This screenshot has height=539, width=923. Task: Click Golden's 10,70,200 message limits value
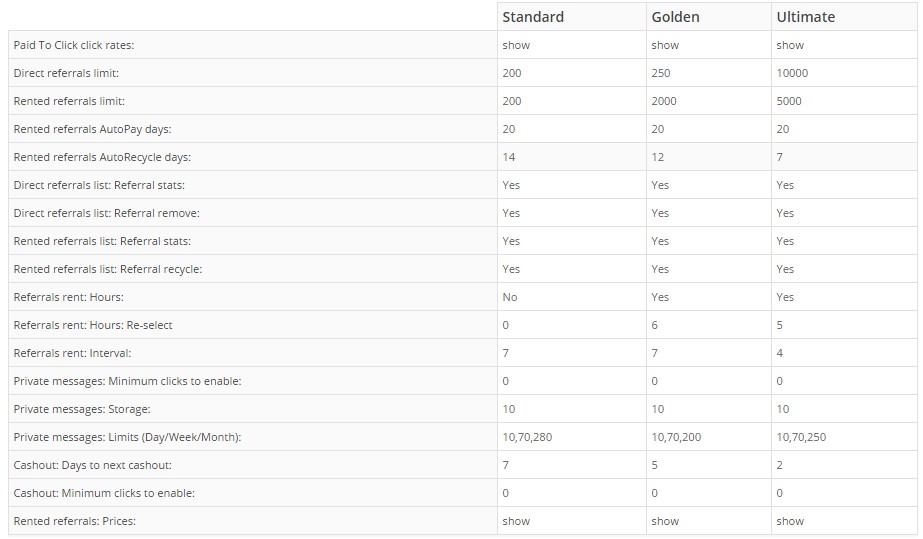click(676, 437)
